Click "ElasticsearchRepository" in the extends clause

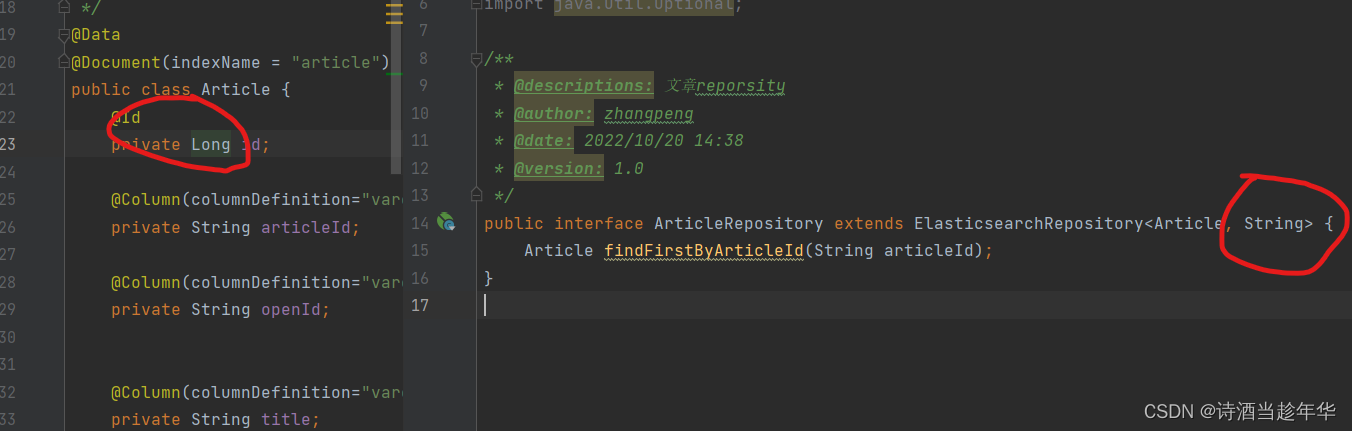pos(1028,223)
